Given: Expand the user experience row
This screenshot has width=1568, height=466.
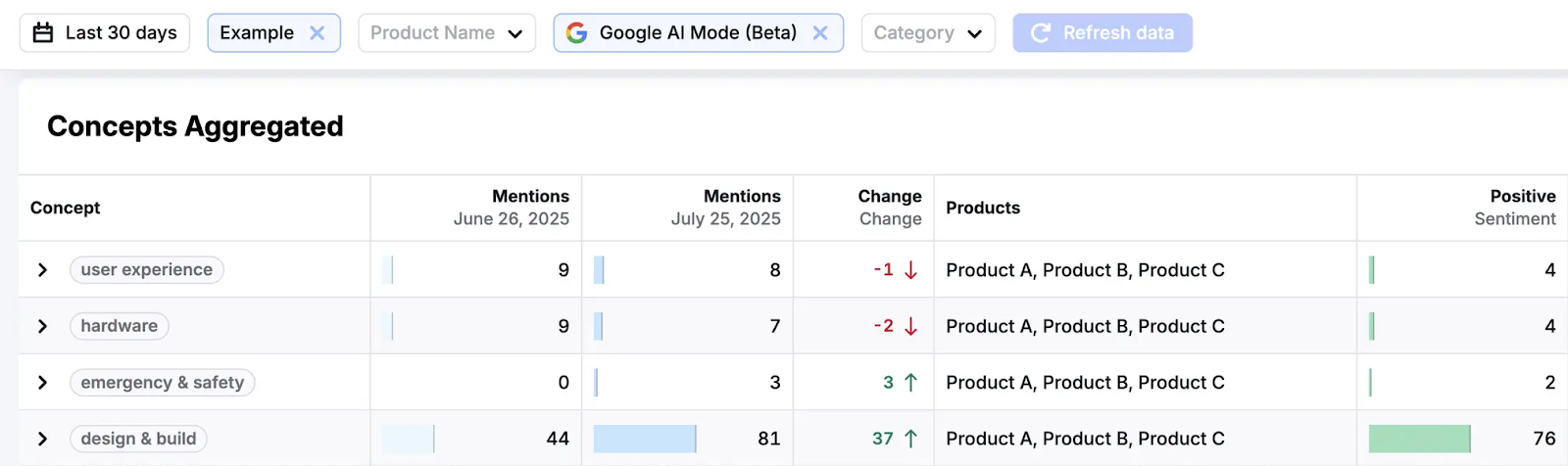Looking at the screenshot, I should point(42,270).
